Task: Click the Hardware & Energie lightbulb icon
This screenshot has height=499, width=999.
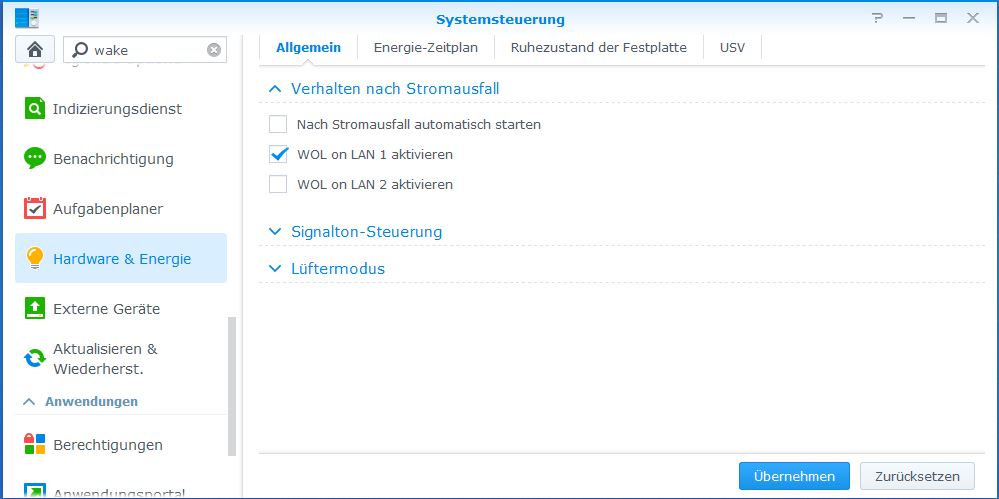Action: pos(35,259)
